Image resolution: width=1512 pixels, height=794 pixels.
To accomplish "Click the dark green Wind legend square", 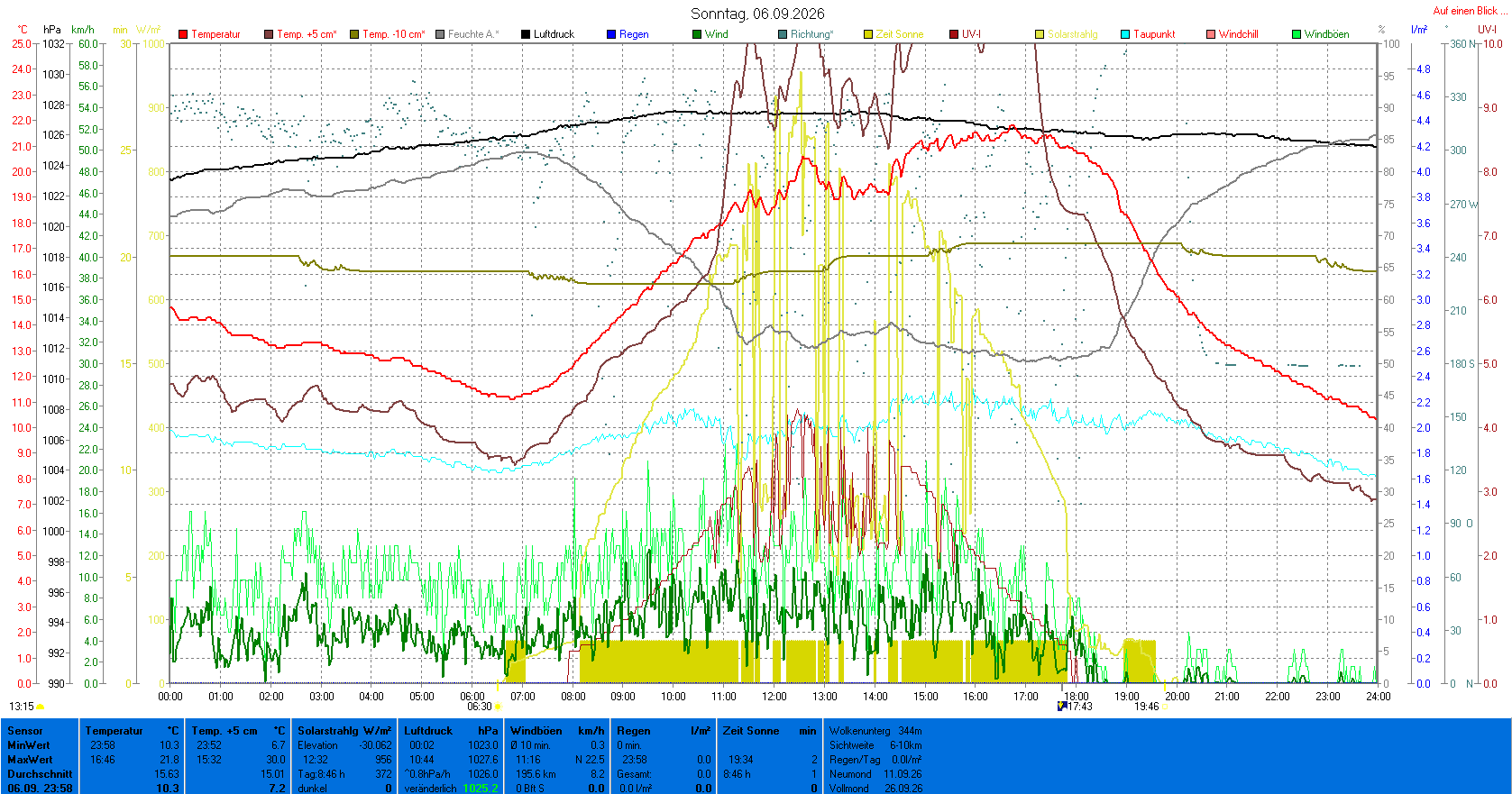I will pos(697,34).
